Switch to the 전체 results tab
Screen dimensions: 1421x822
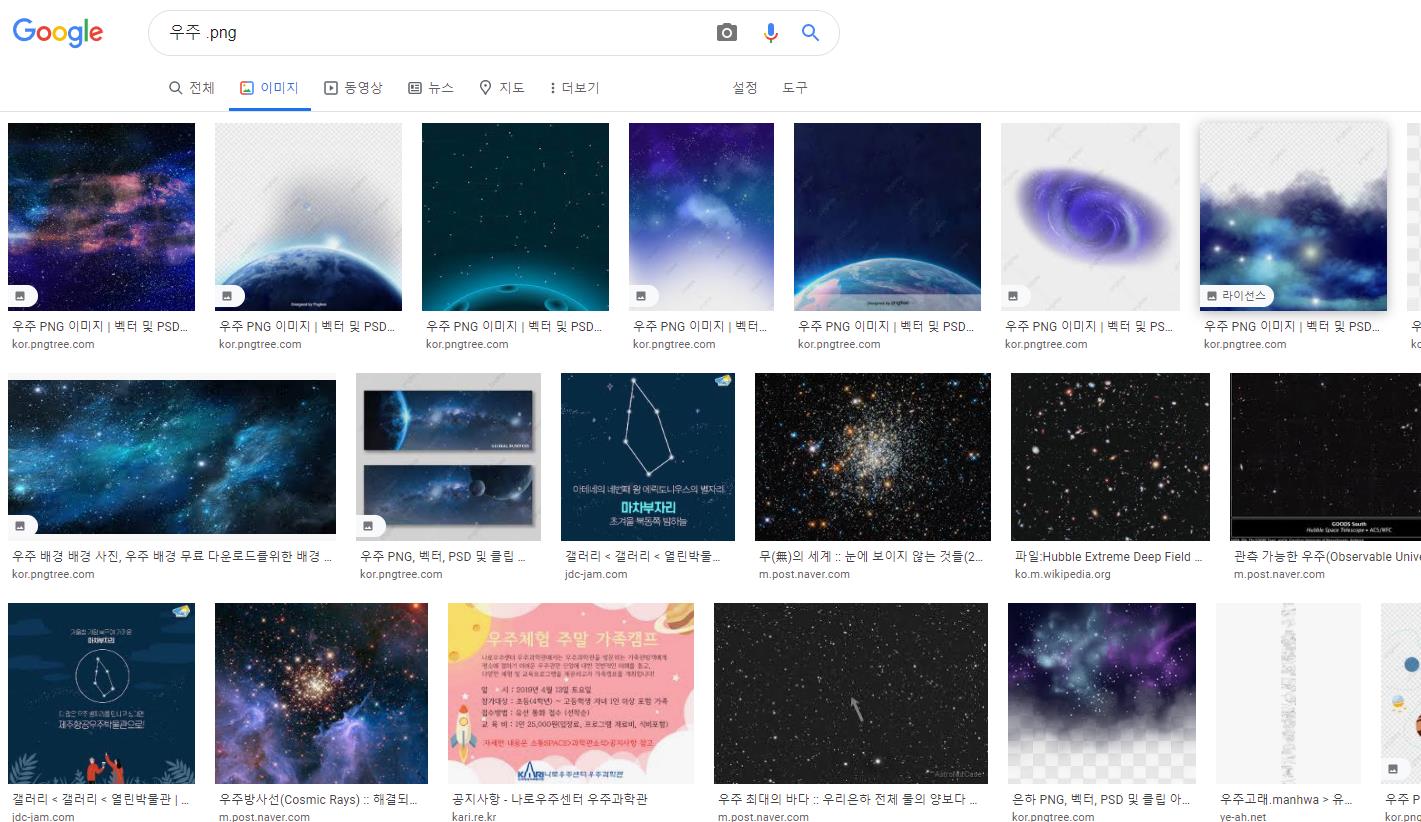pyautogui.click(x=192, y=88)
